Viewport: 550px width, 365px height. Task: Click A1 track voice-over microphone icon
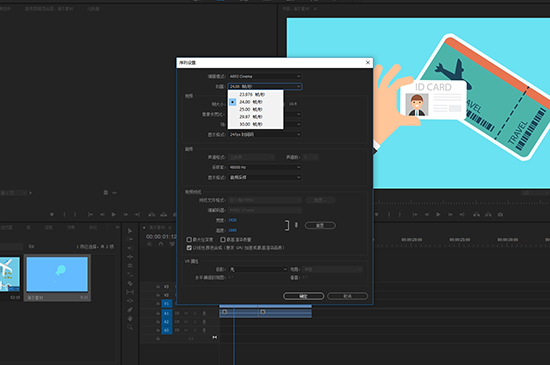point(204,313)
